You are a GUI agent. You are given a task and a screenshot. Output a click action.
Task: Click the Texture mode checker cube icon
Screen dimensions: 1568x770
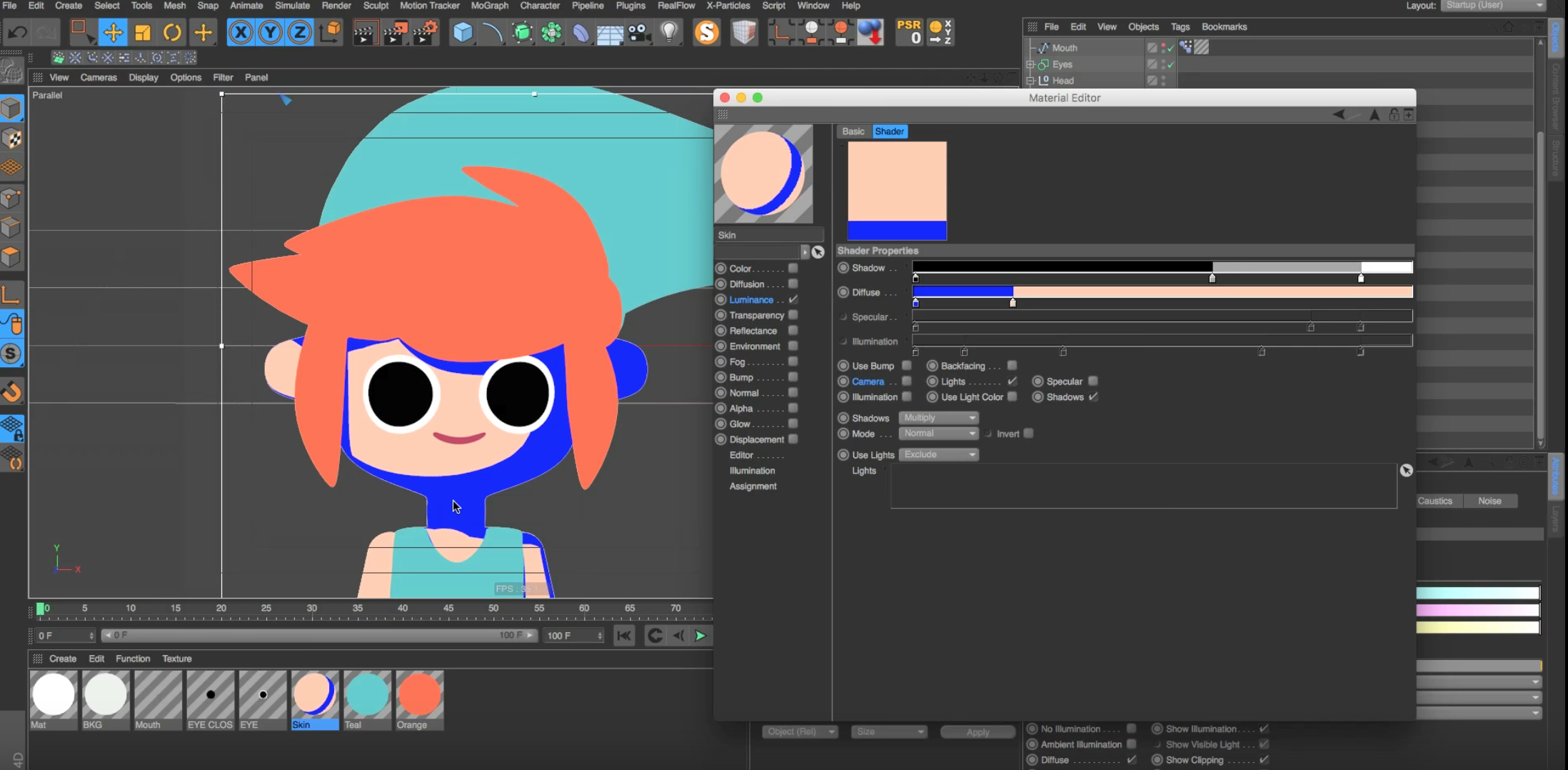coord(11,139)
